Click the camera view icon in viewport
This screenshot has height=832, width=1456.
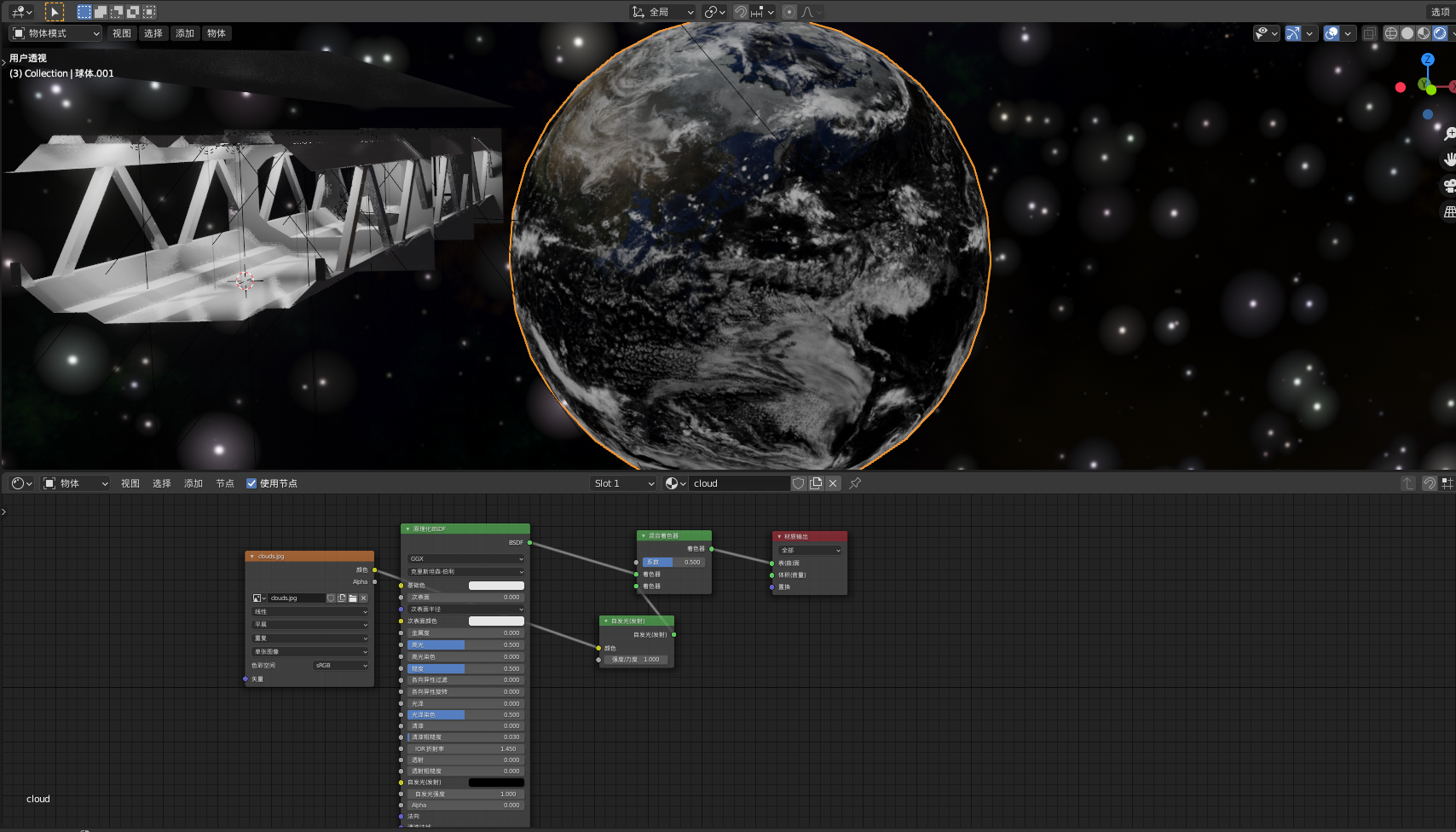1448,186
